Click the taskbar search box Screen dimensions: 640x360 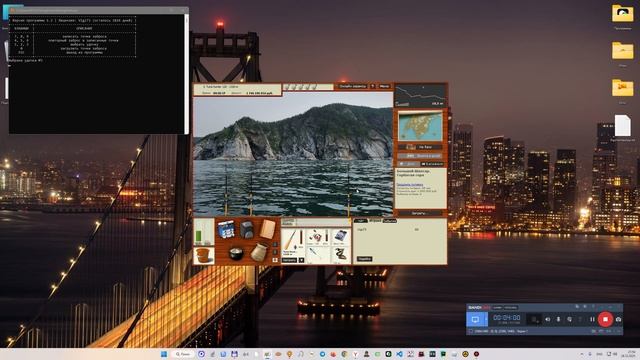pyautogui.click(x=182, y=354)
